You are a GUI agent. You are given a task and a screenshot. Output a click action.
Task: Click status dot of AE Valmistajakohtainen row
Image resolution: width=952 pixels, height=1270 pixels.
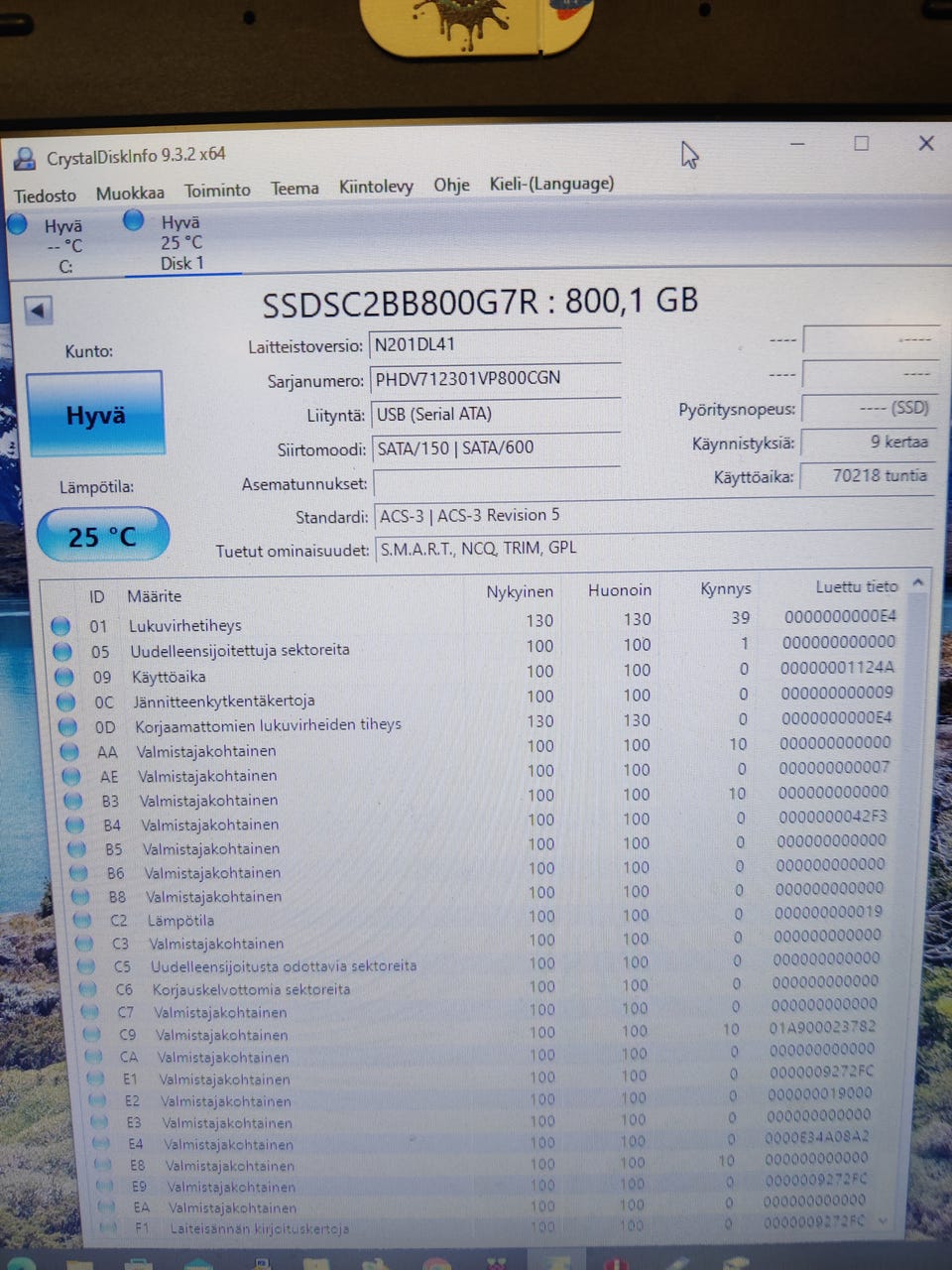[x=71, y=776]
